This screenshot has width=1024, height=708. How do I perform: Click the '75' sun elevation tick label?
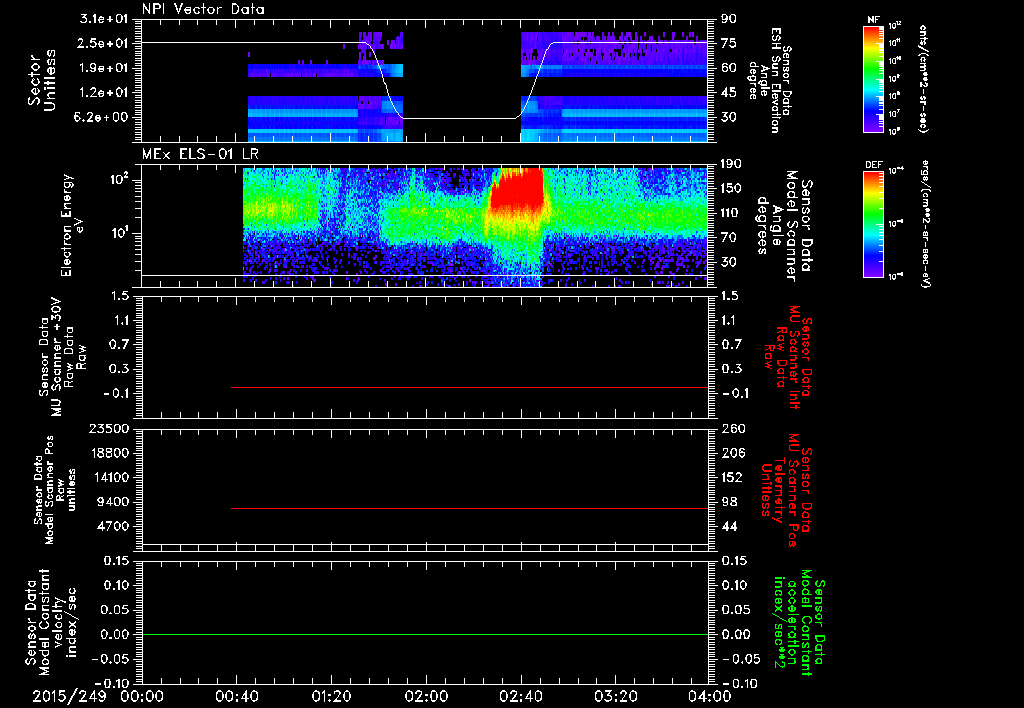point(729,43)
